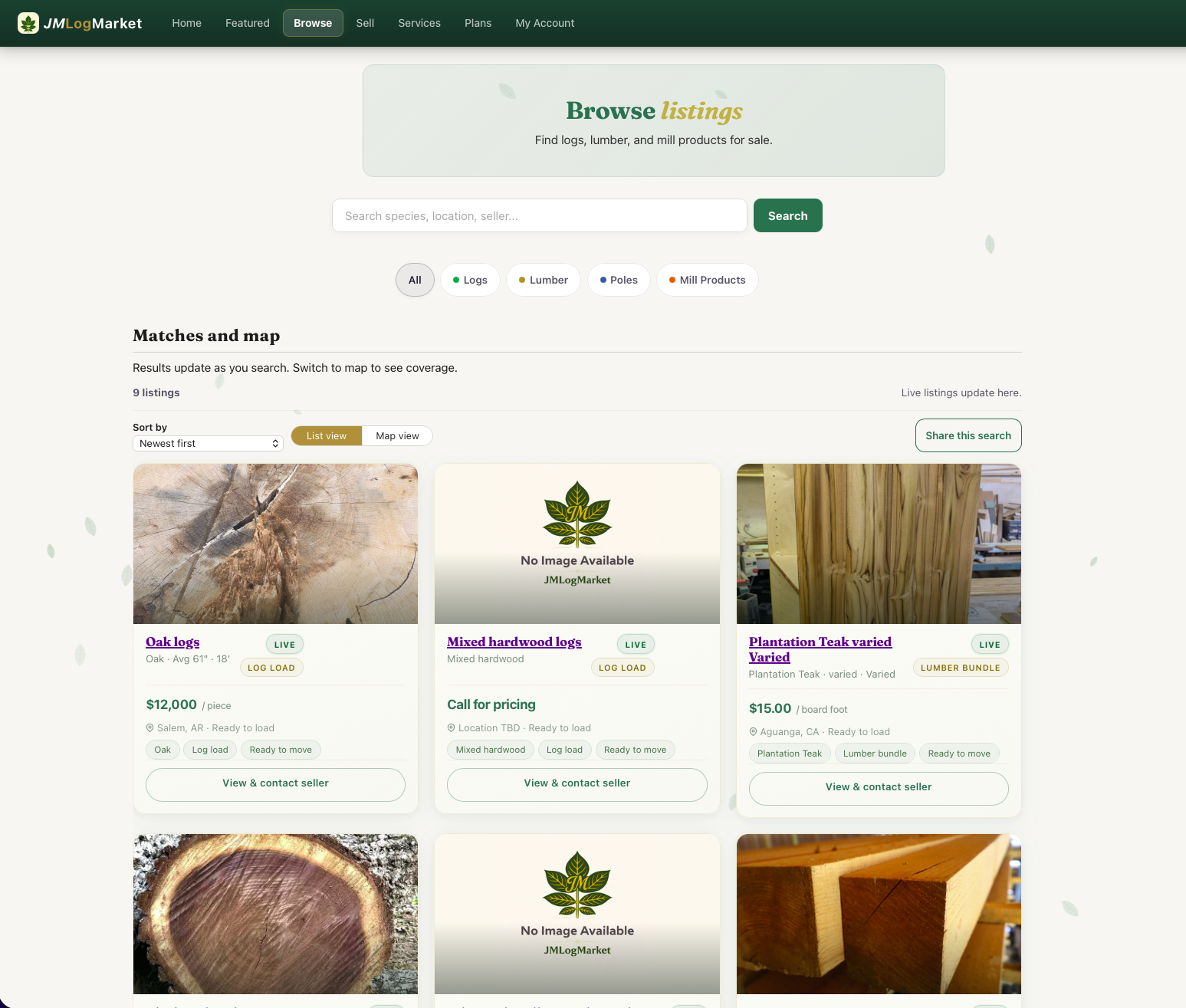Open the Oak logs listing link
This screenshot has height=1008, width=1186.
click(172, 642)
